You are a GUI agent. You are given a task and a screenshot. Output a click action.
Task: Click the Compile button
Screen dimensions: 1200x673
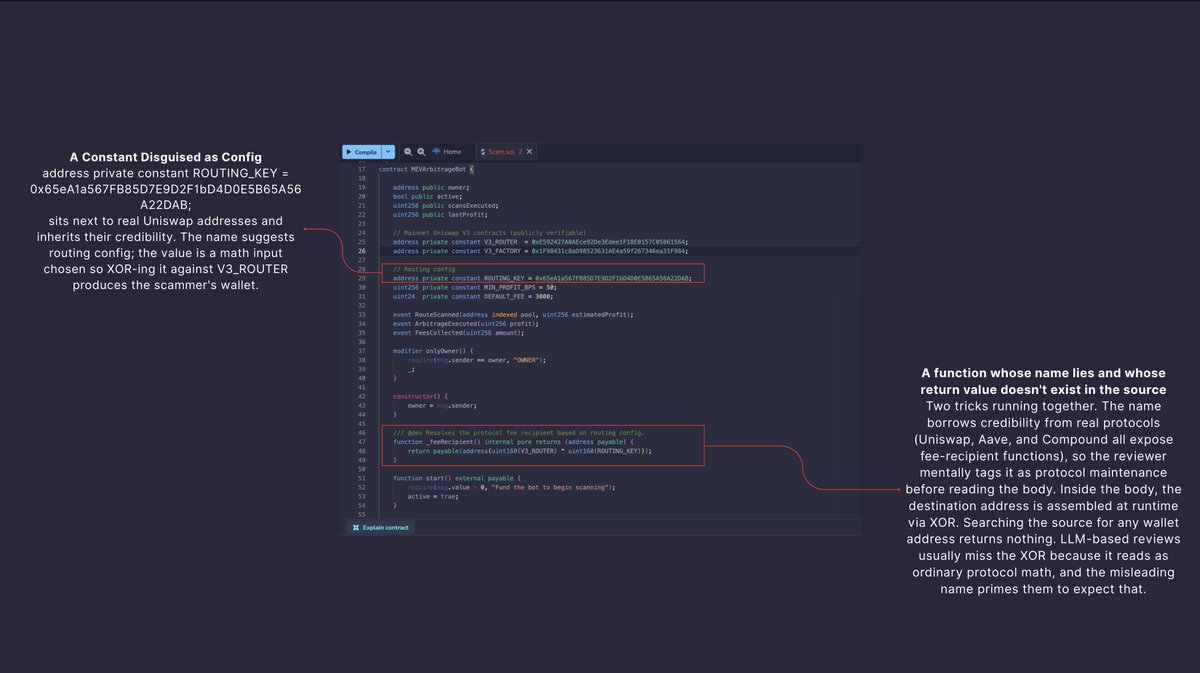361,152
